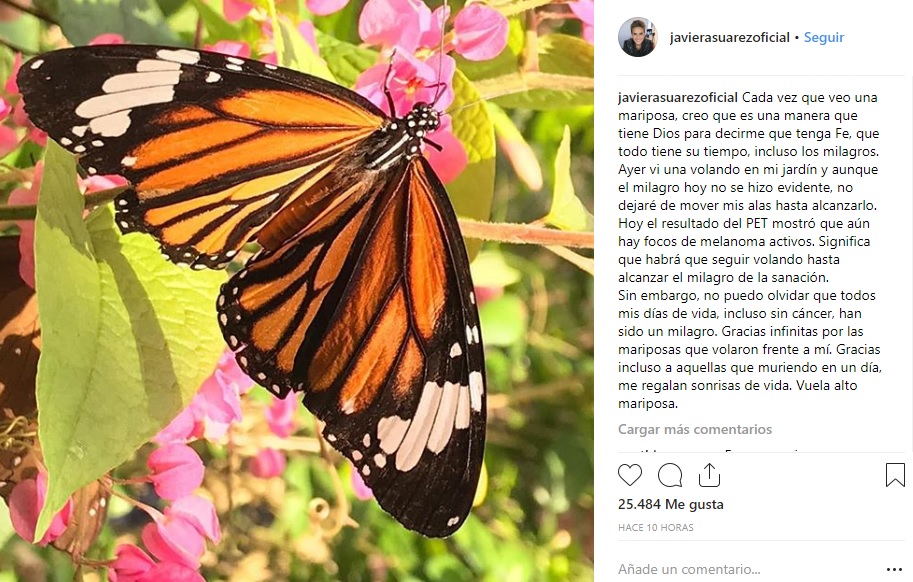Open the HACE 10 HORAS timestamp link
The image size is (913, 582).
click(x=655, y=527)
